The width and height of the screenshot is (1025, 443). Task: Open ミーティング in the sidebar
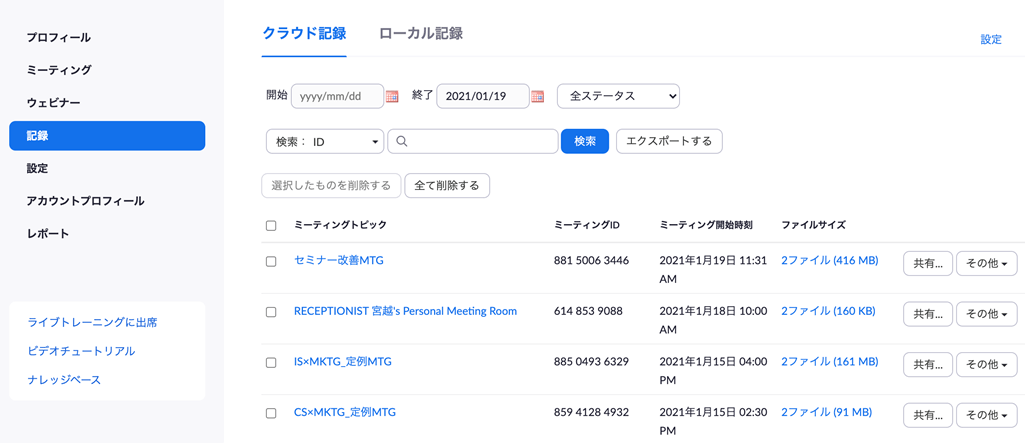[59, 70]
